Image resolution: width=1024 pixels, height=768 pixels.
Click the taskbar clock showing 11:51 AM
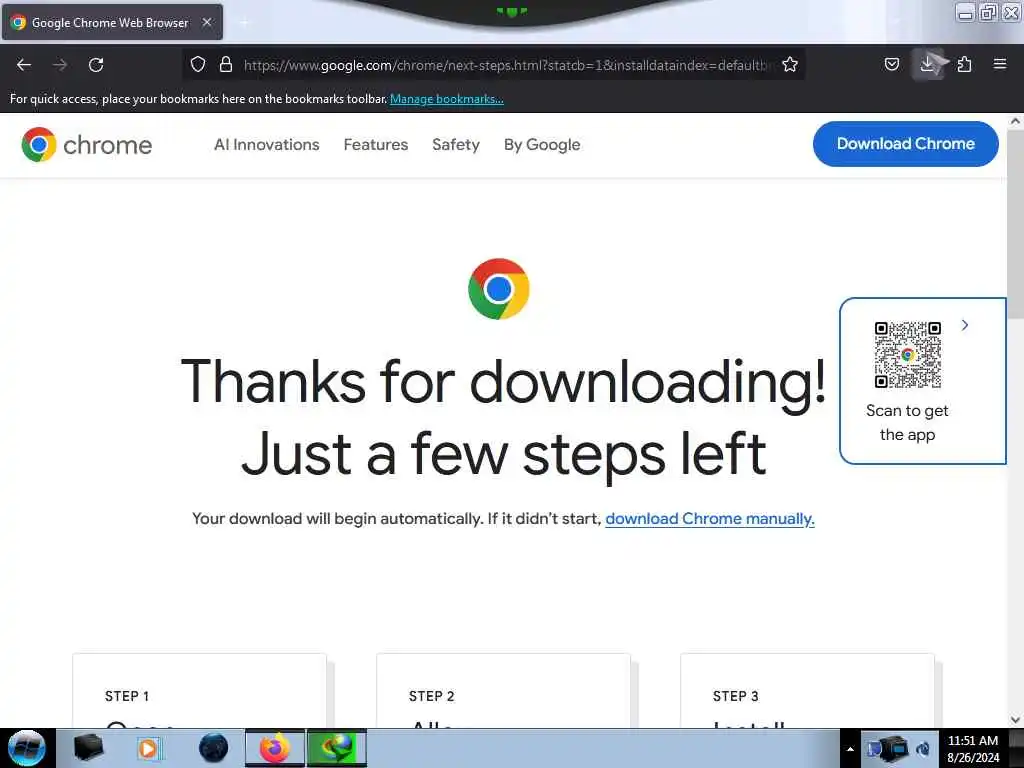click(973, 748)
